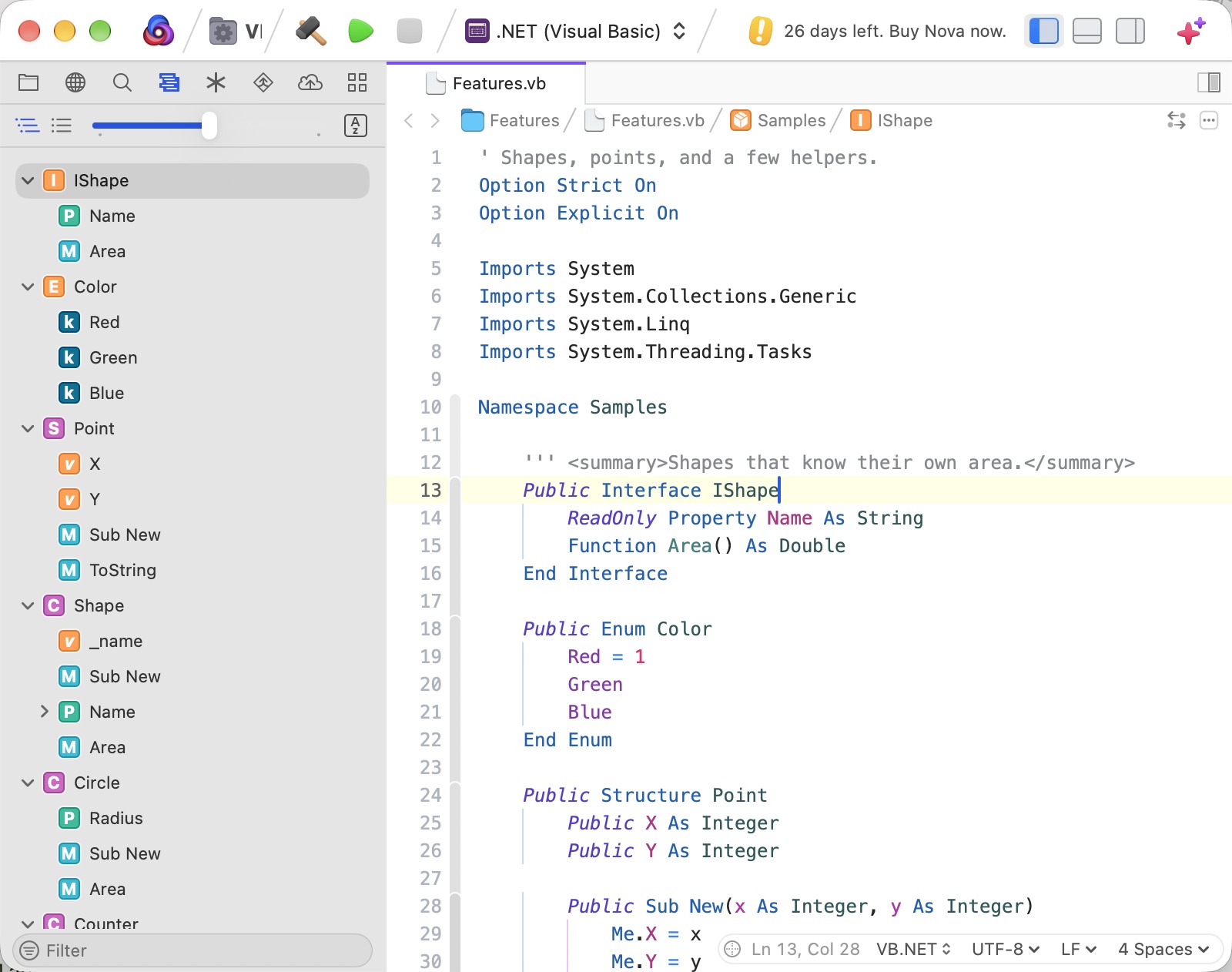Stop the running task with the square button
Viewport: 1232px width, 972px height.
click(x=410, y=32)
